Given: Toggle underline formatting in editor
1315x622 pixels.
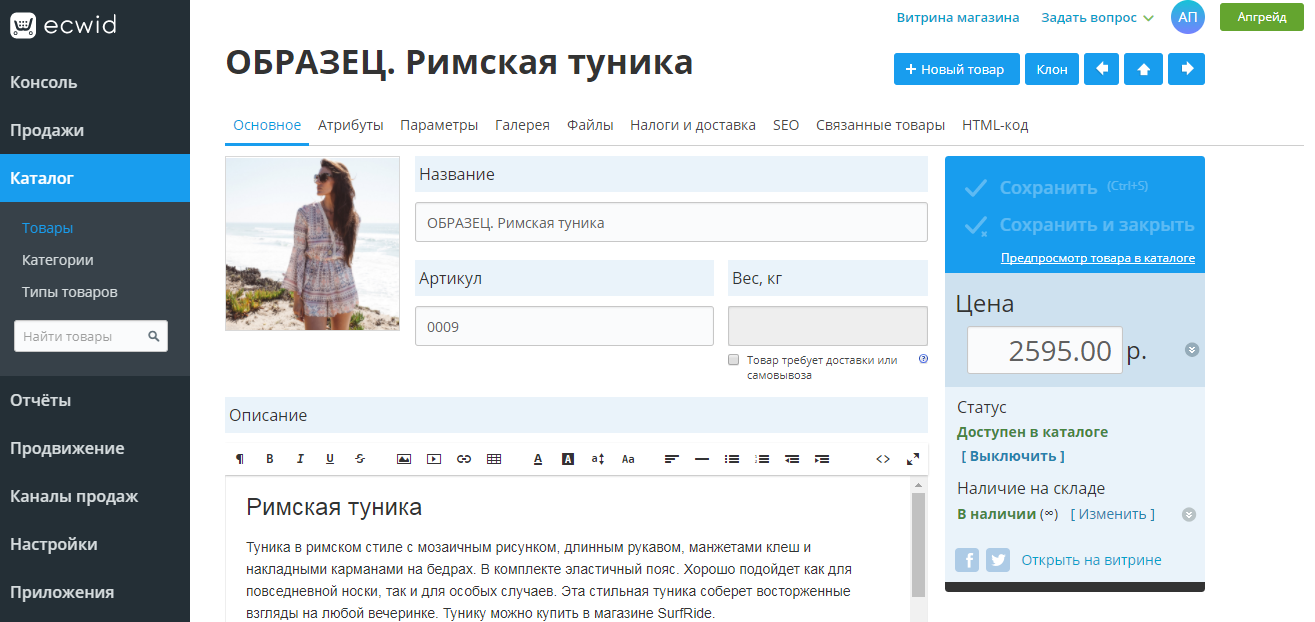Looking at the screenshot, I should click(x=330, y=458).
